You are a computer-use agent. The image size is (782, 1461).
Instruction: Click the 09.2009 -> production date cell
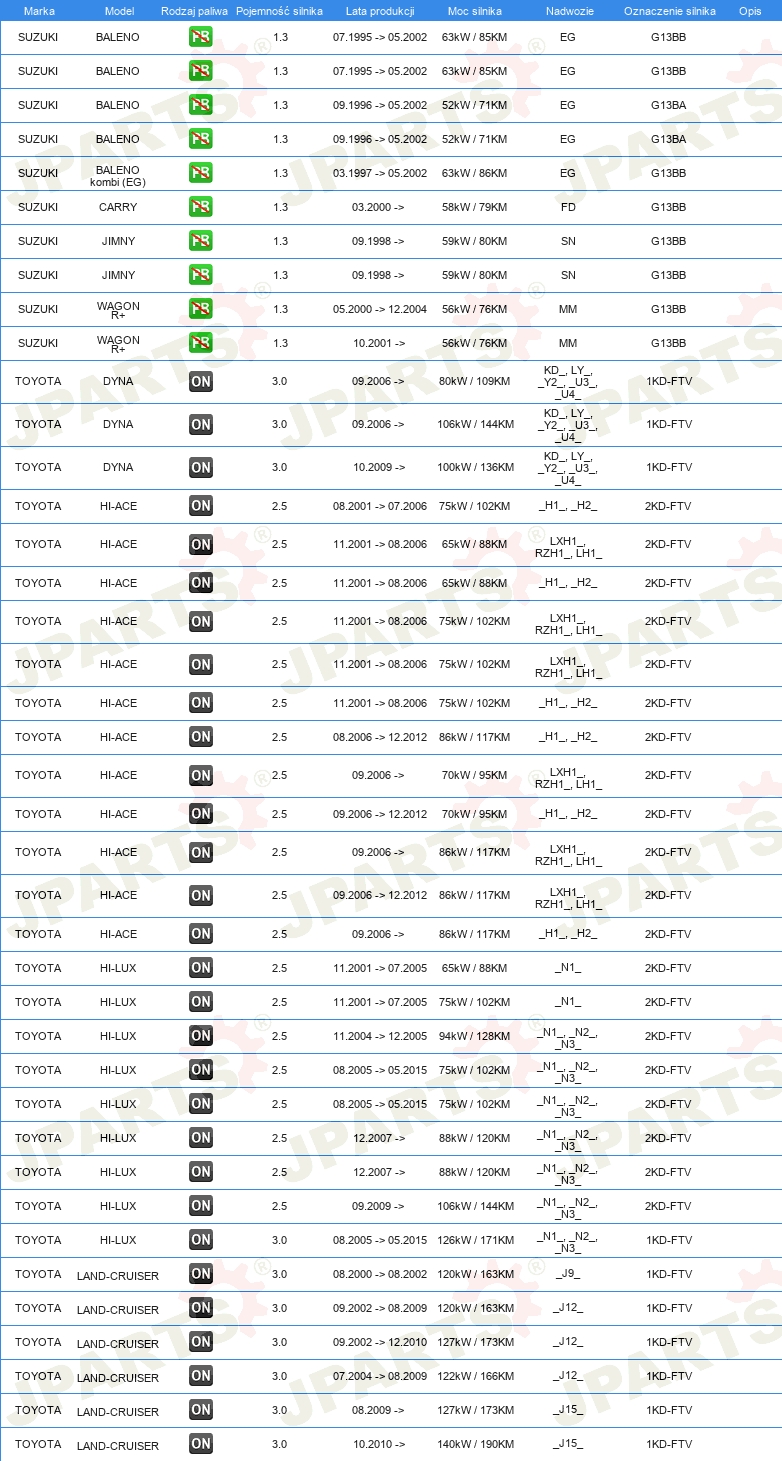[379, 1206]
